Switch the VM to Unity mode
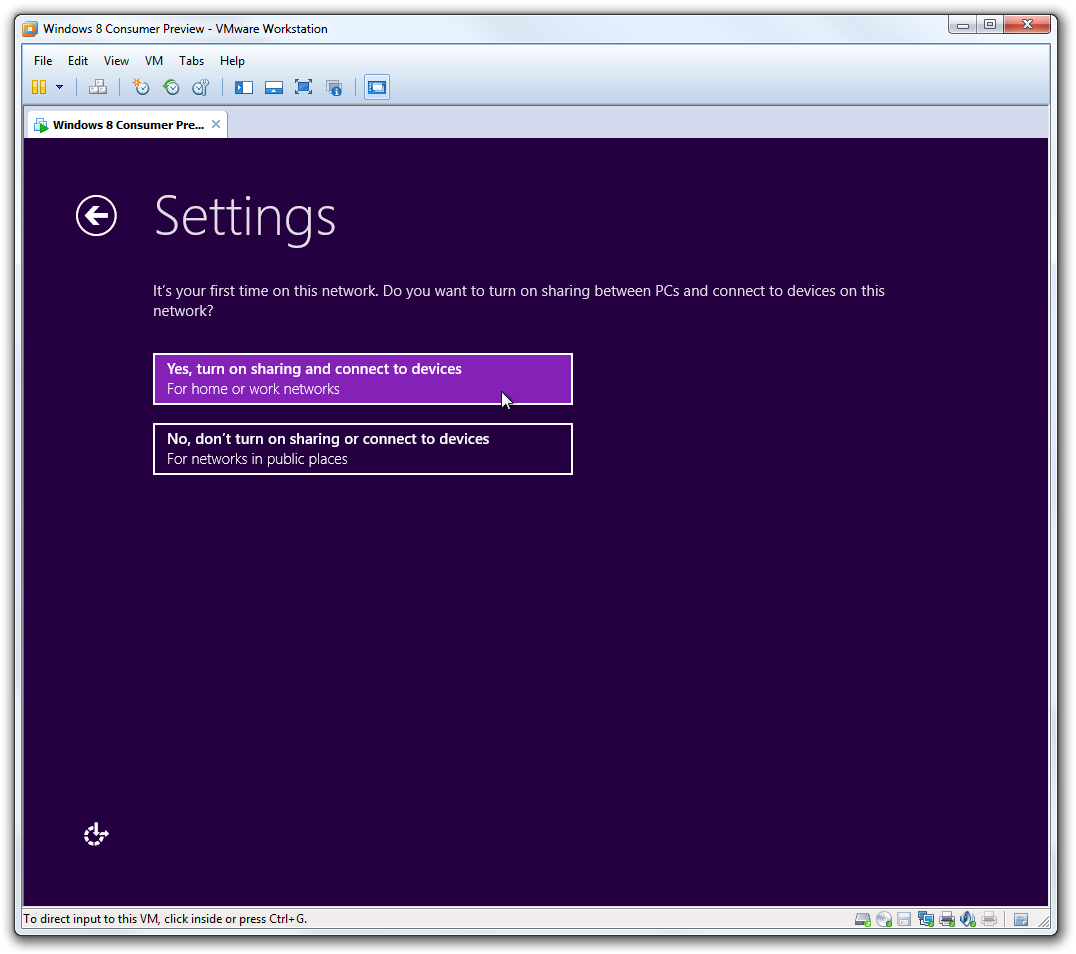The image size is (1076, 954). tap(333, 87)
